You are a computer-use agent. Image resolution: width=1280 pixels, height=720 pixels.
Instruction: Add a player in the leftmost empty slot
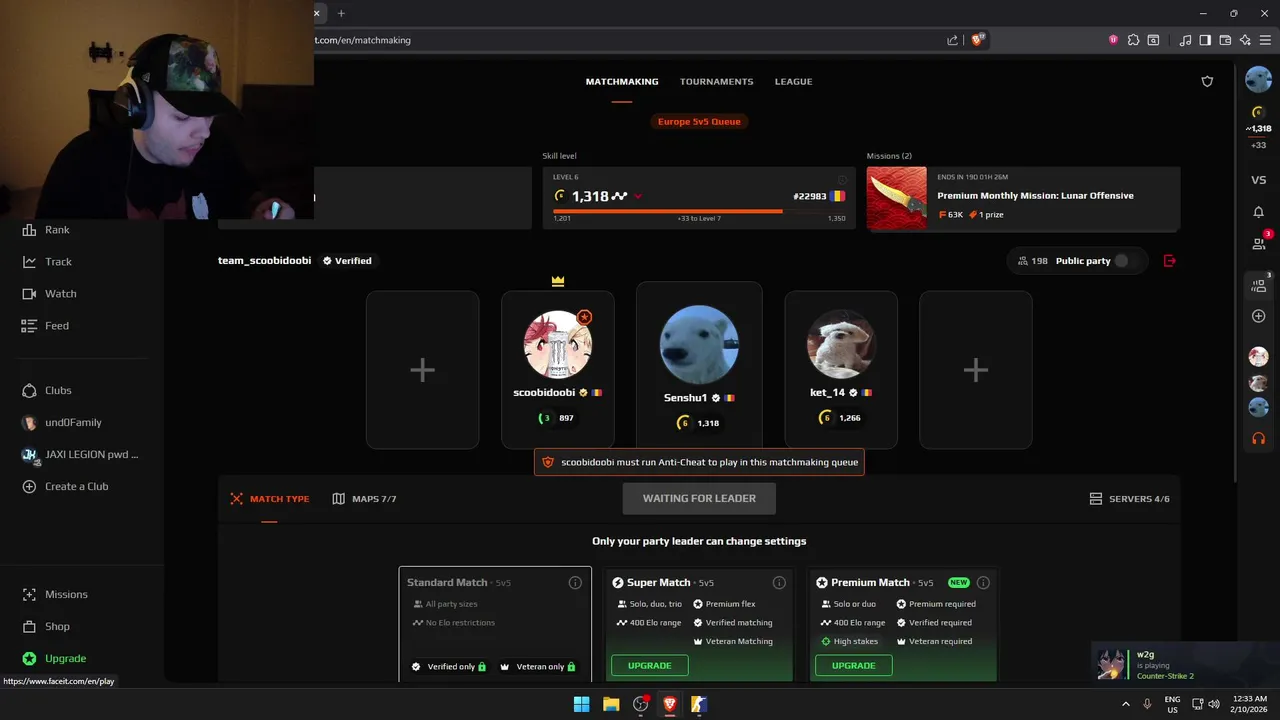(422, 370)
